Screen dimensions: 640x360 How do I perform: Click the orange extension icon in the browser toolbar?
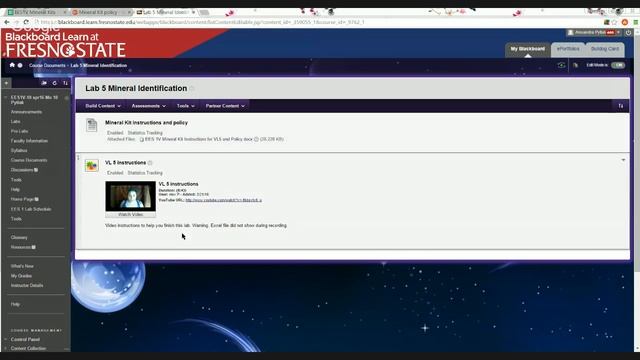coord(624,22)
